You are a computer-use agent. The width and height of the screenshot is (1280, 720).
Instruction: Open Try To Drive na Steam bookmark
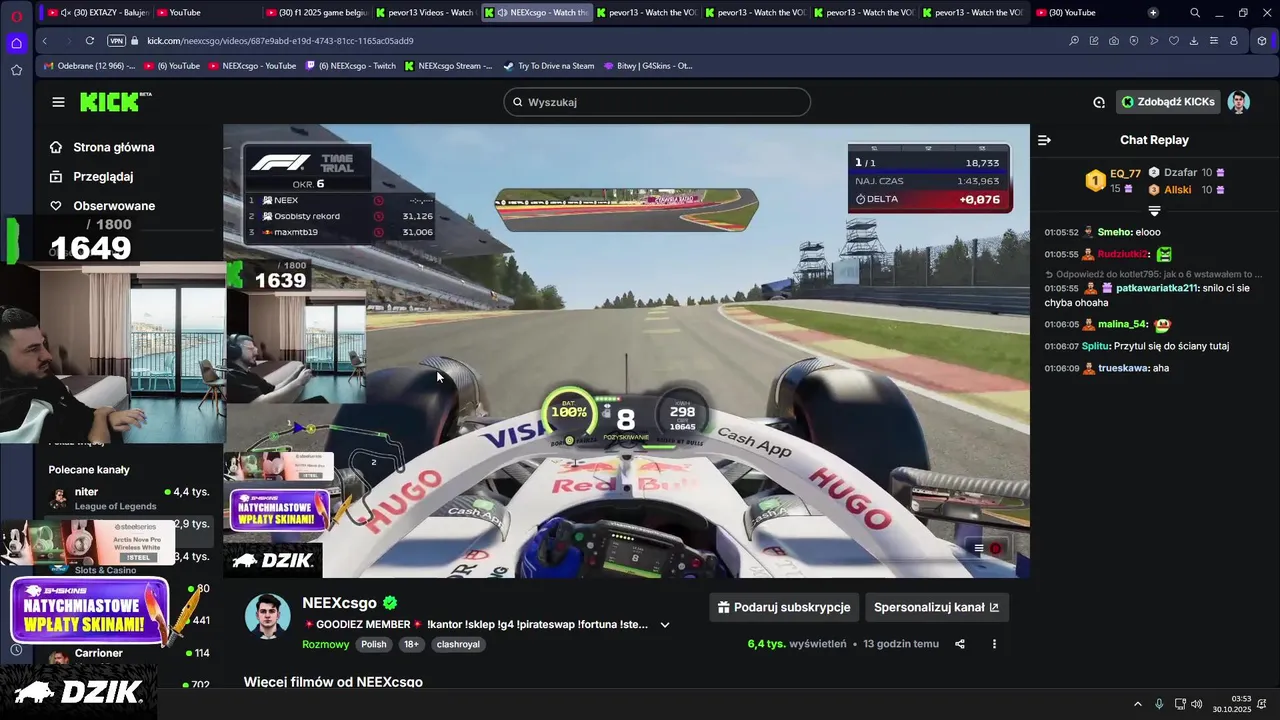point(548,66)
